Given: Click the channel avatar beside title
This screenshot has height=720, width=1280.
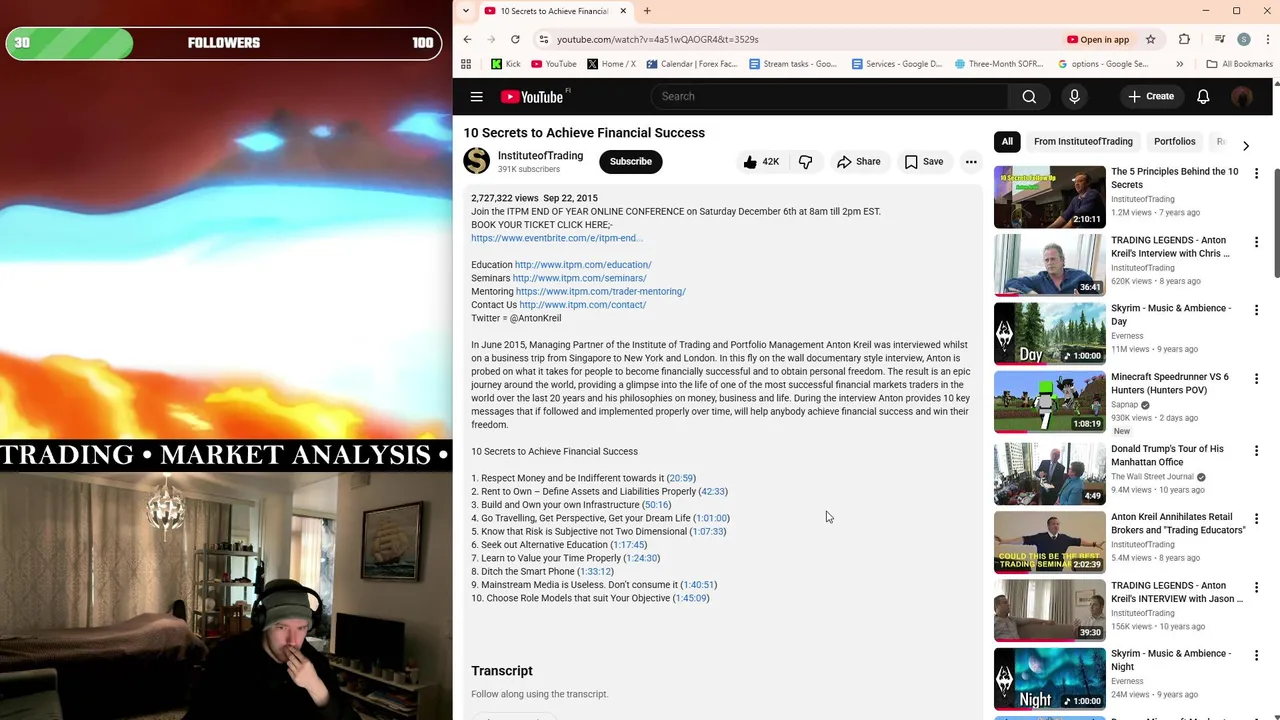Looking at the screenshot, I should point(477,161).
